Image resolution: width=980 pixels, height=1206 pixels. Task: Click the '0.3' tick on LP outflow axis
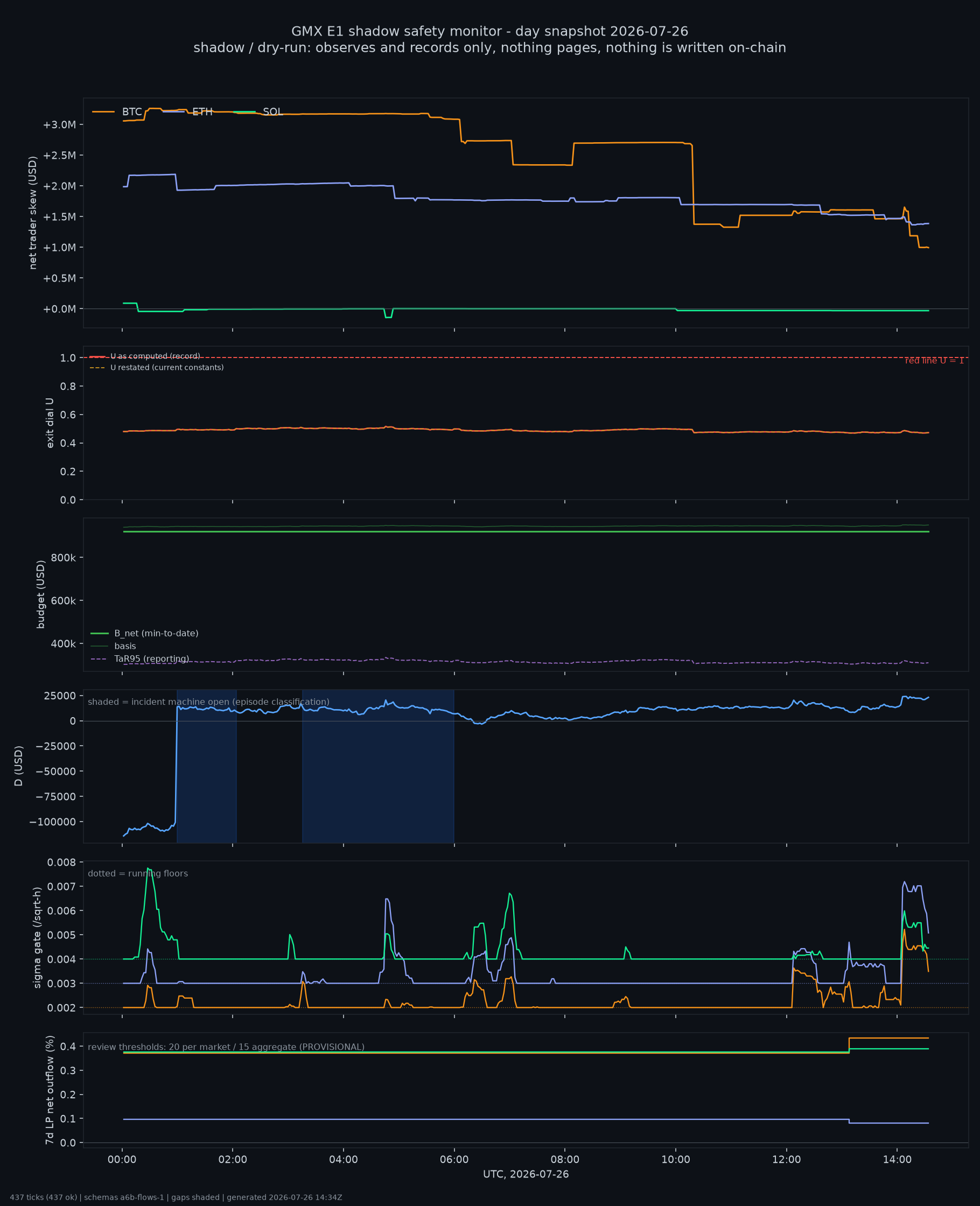(68, 1070)
